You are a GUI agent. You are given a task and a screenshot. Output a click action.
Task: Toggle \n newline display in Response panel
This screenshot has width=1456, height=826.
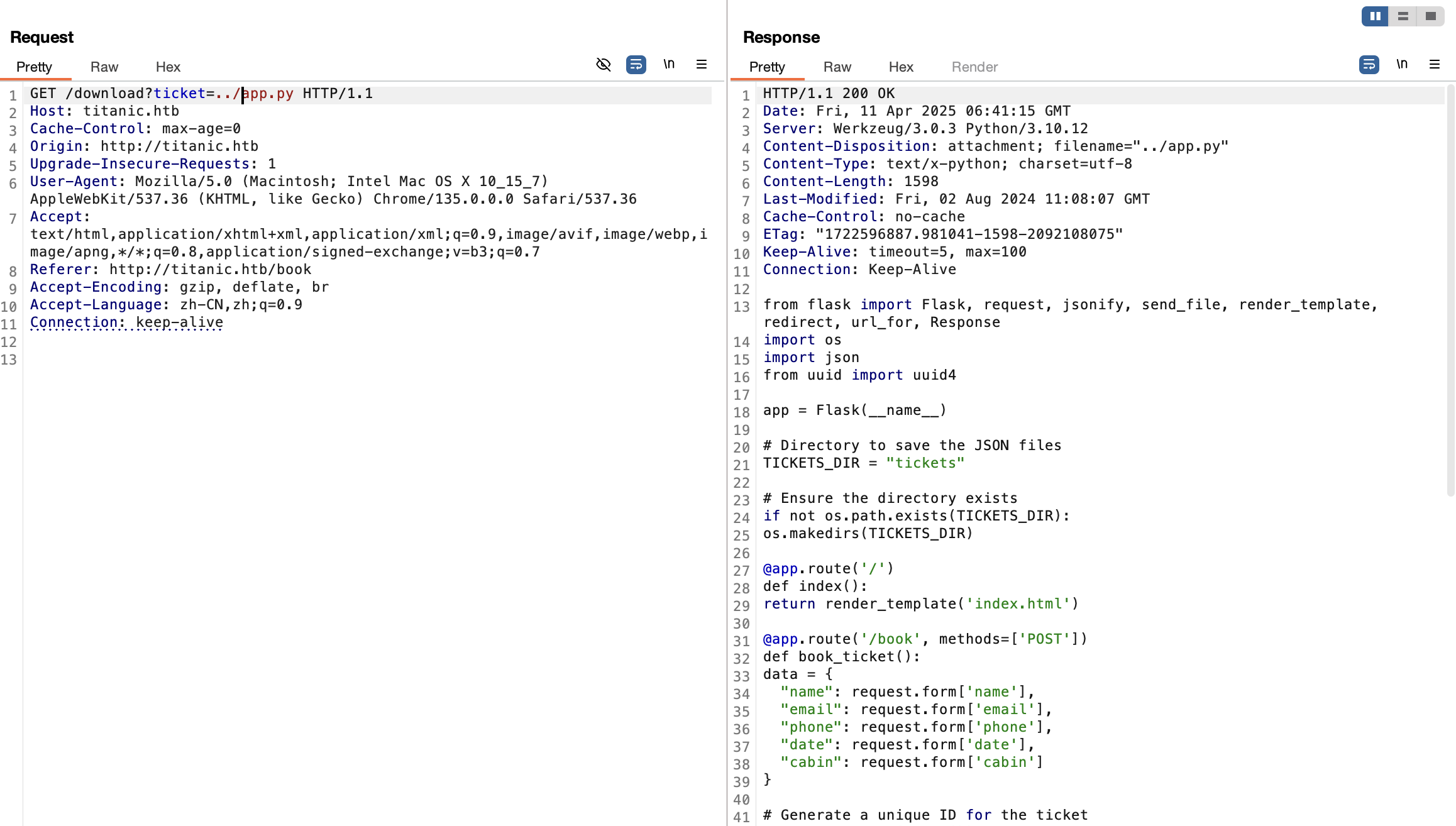tap(1402, 64)
